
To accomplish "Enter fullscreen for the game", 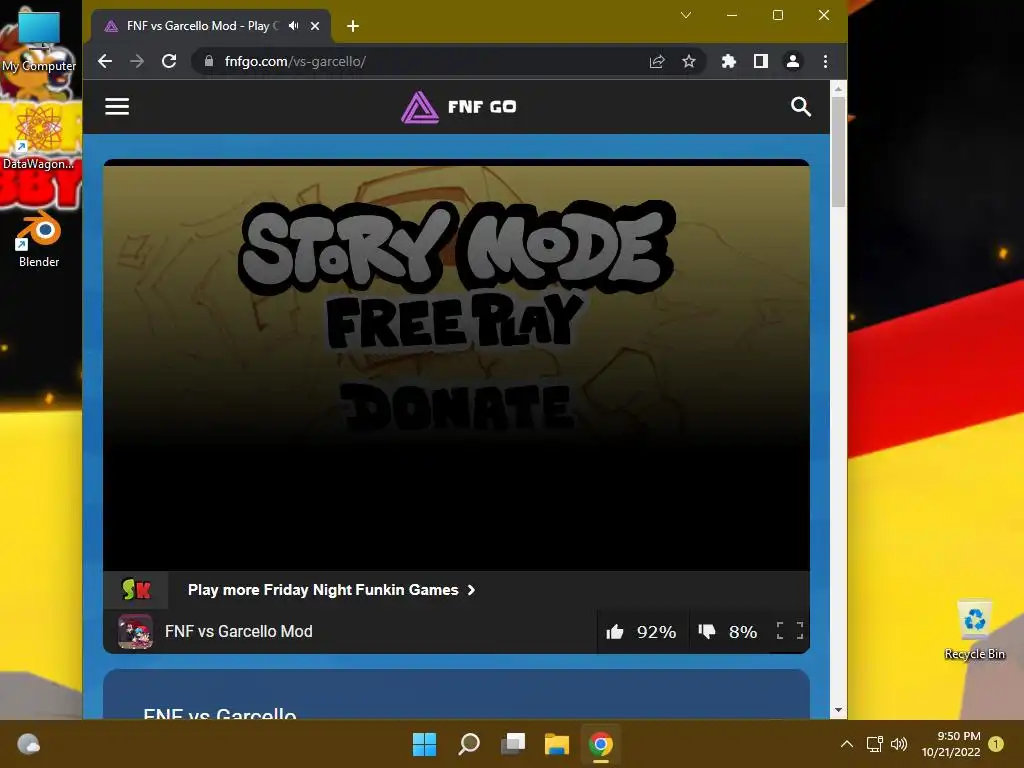I will point(790,631).
